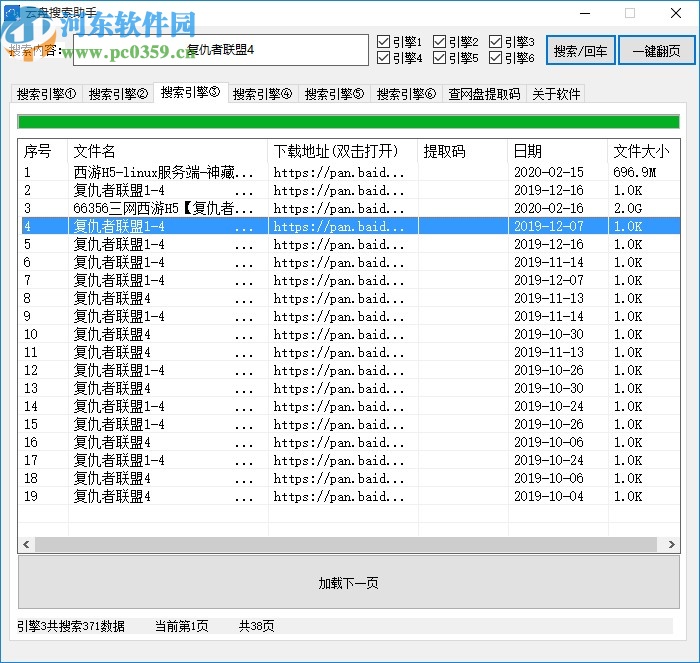Click date 2020-02-15 in row 1
Image resolution: width=700 pixels, height=663 pixels.
[549, 172]
